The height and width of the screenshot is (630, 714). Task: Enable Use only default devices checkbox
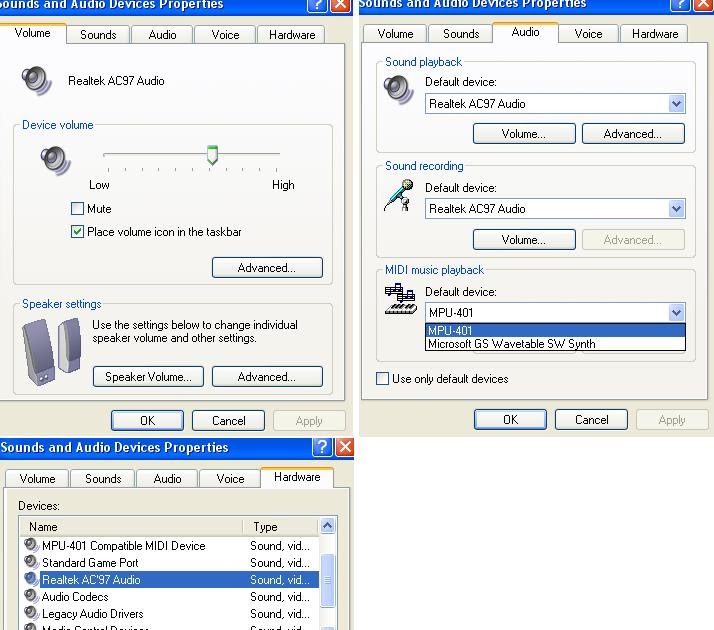[382, 378]
